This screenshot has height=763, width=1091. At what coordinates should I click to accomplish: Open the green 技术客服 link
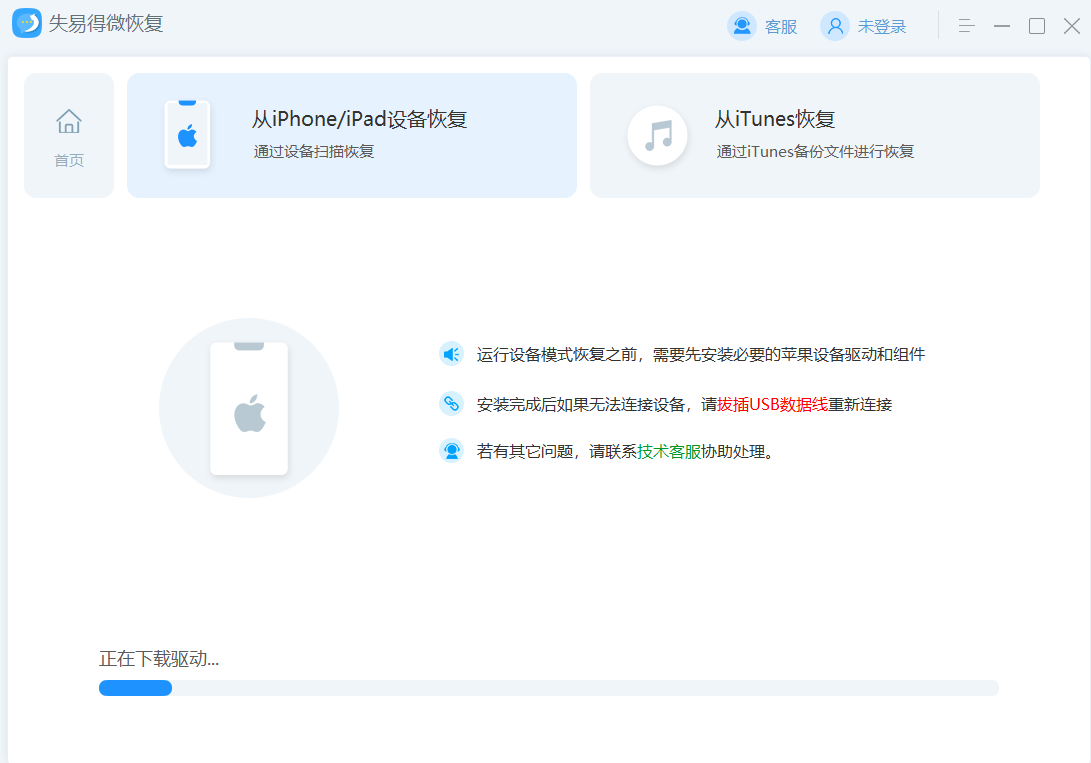669,451
